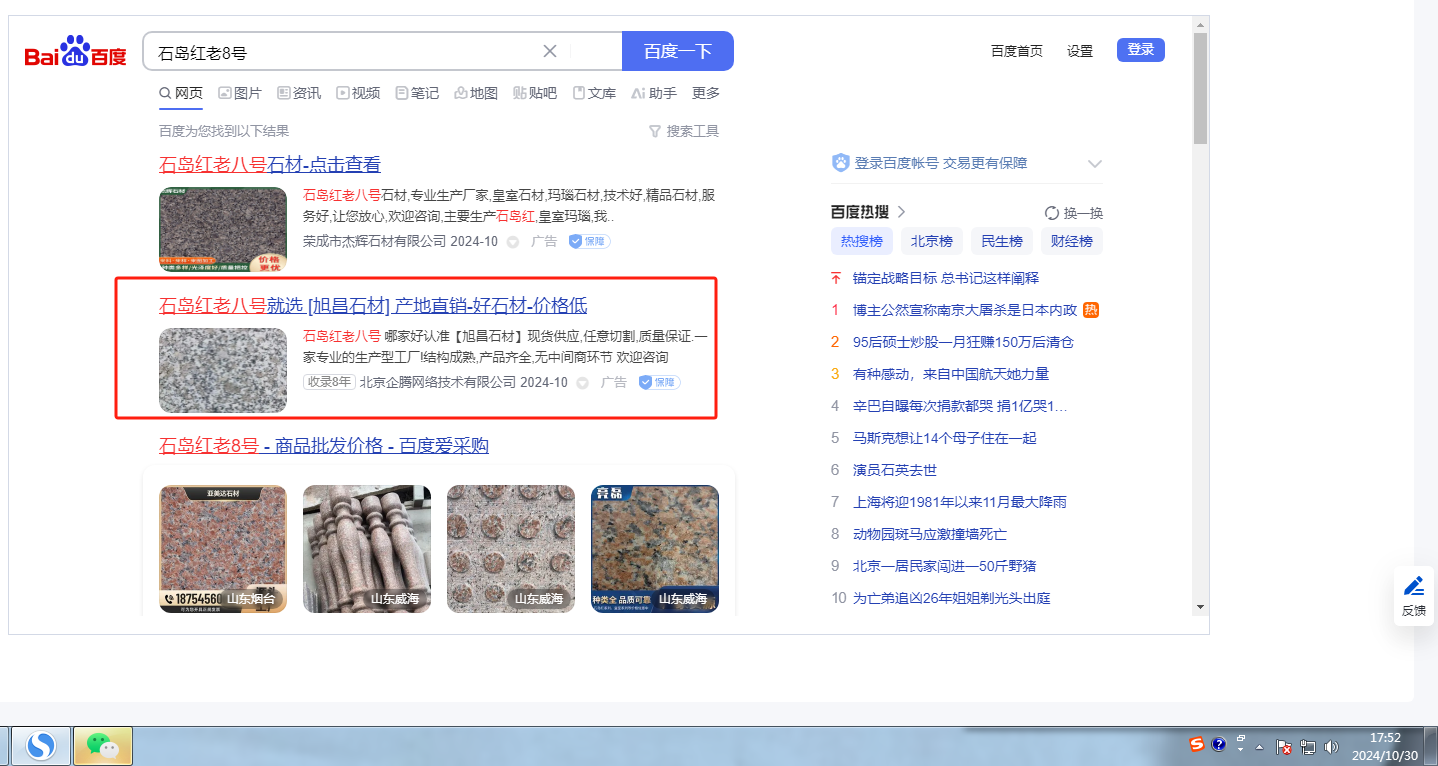
Task: Open hot search 有种感动，来自中国航天她力量
Action: click(950, 374)
